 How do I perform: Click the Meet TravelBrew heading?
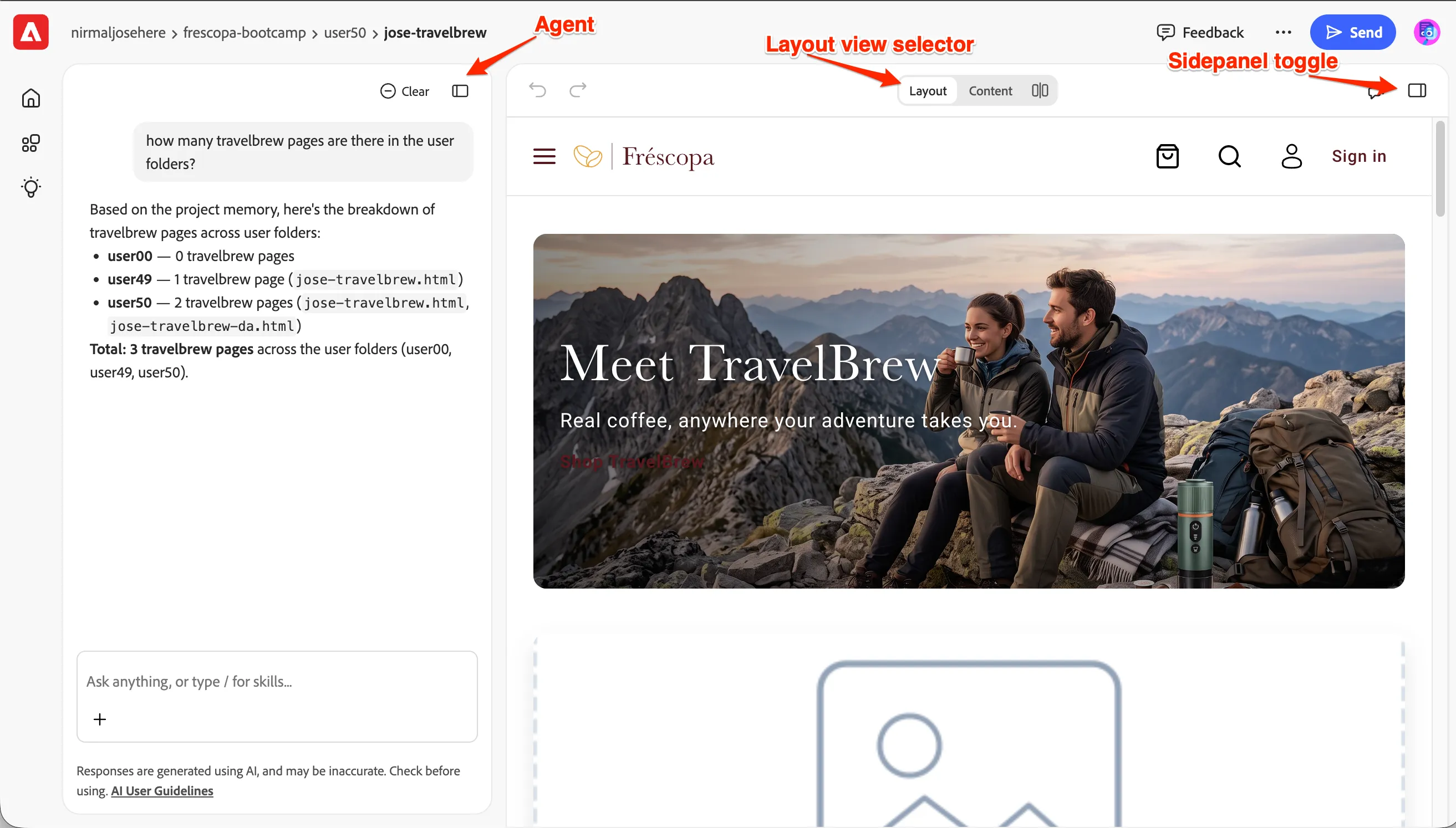[750, 364]
